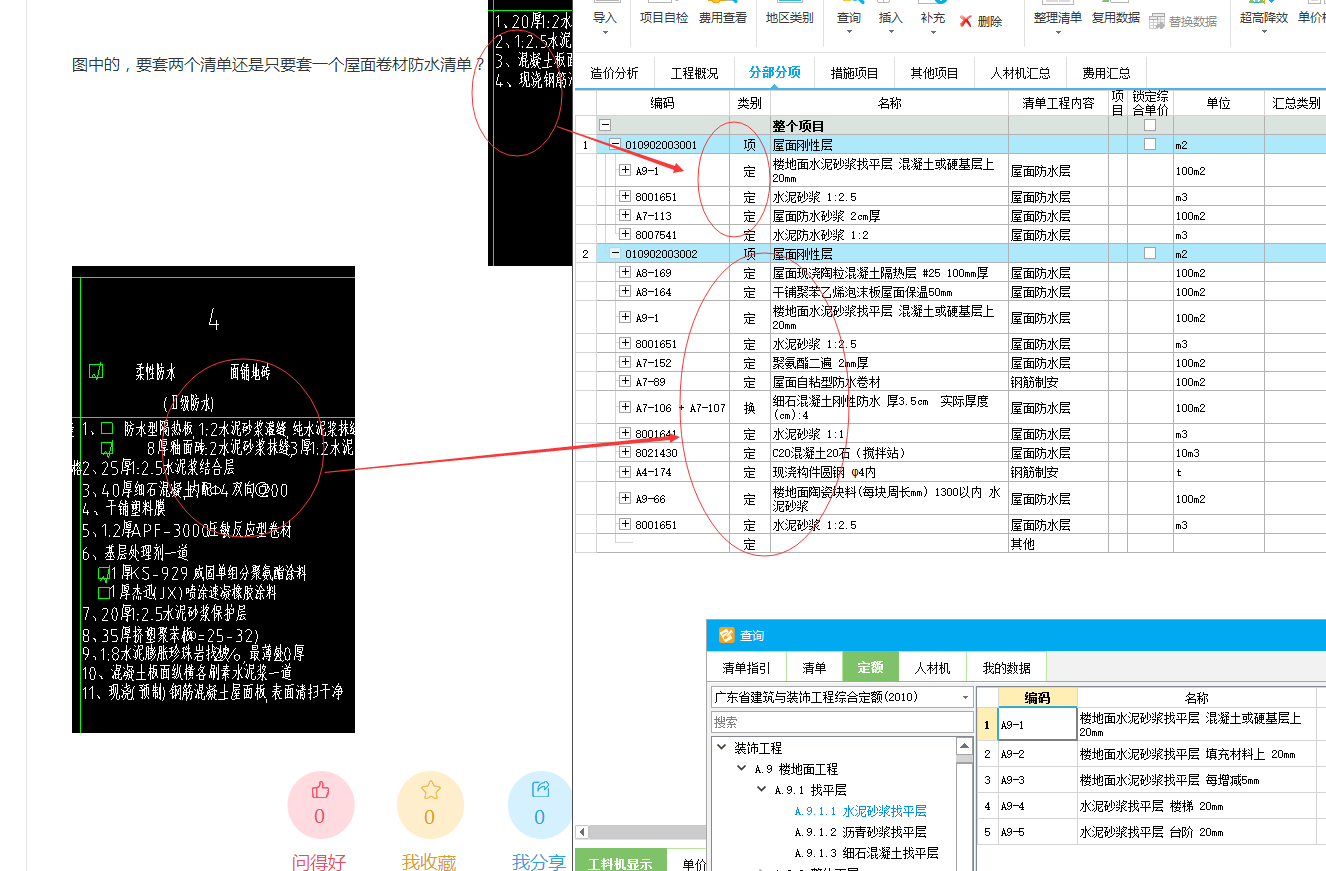Screen dimensions: 1326x871
Task: Expand the 8007541 material row
Action: tap(625, 234)
